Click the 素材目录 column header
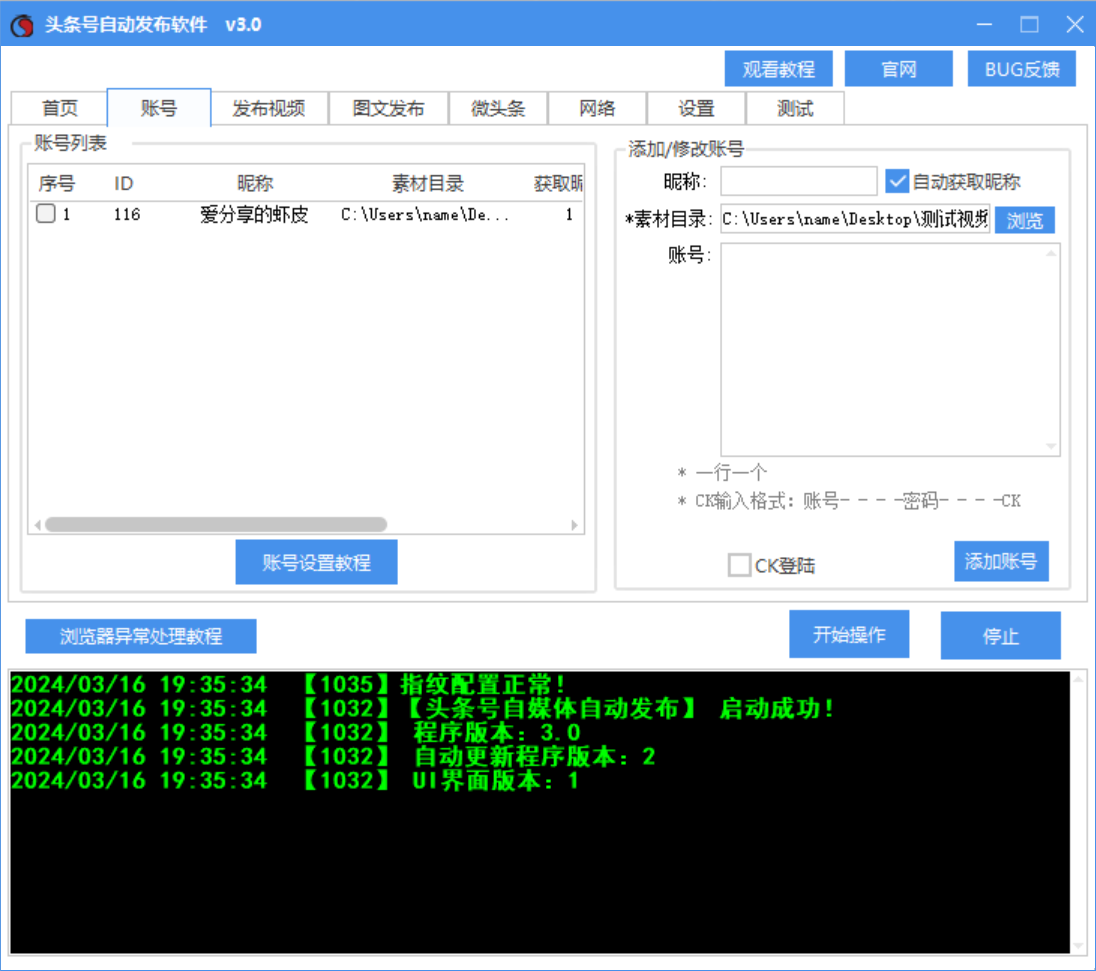Image resolution: width=1096 pixels, height=971 pixels. 428,184
